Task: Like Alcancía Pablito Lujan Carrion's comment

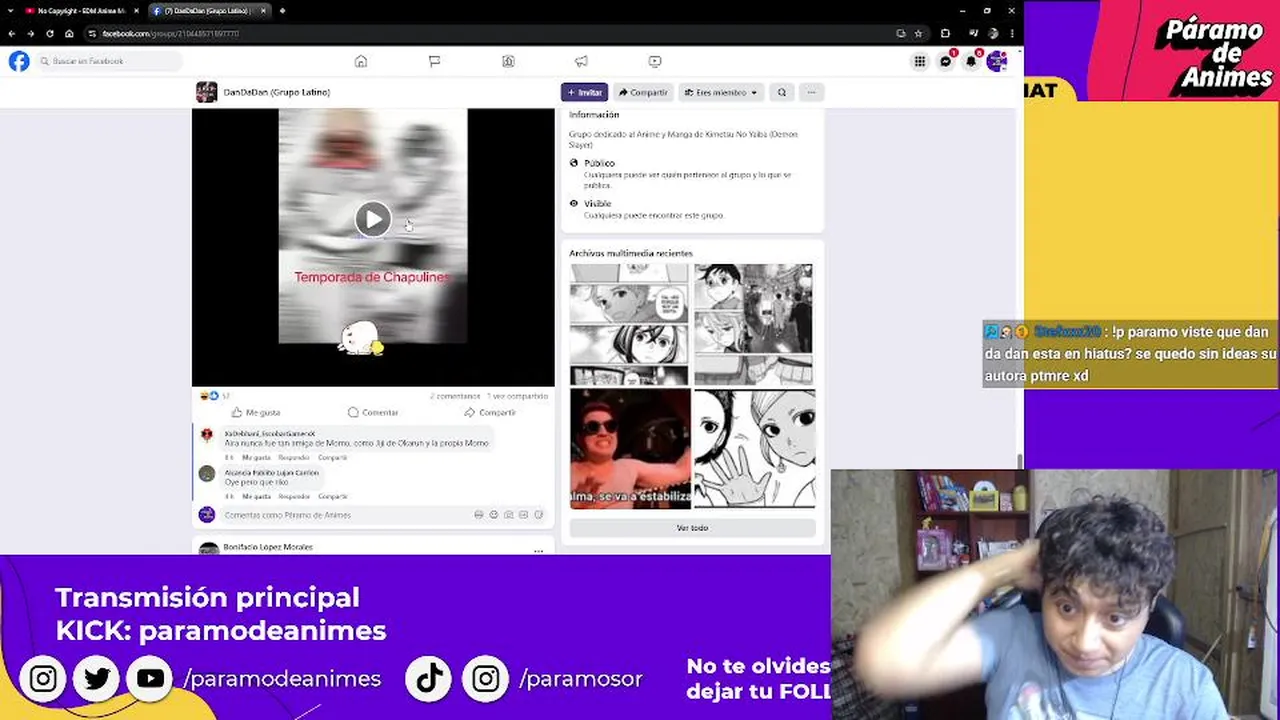Action: point(256,496)
